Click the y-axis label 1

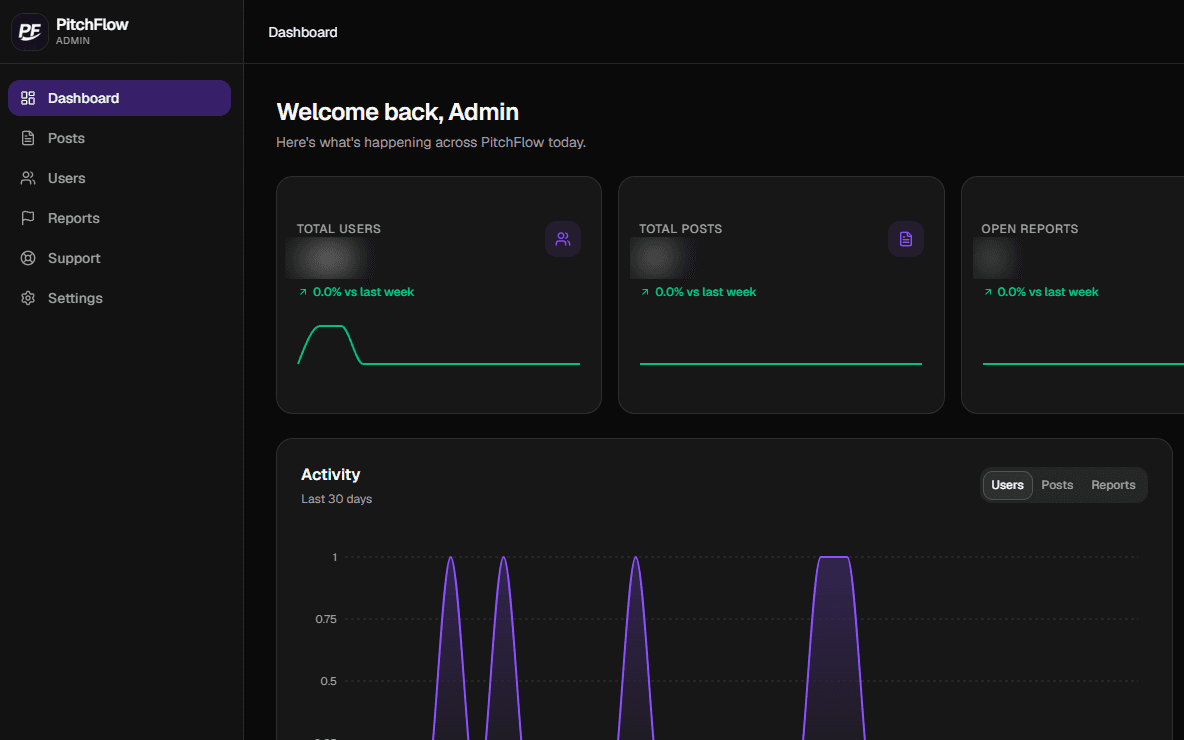(335, 557)
